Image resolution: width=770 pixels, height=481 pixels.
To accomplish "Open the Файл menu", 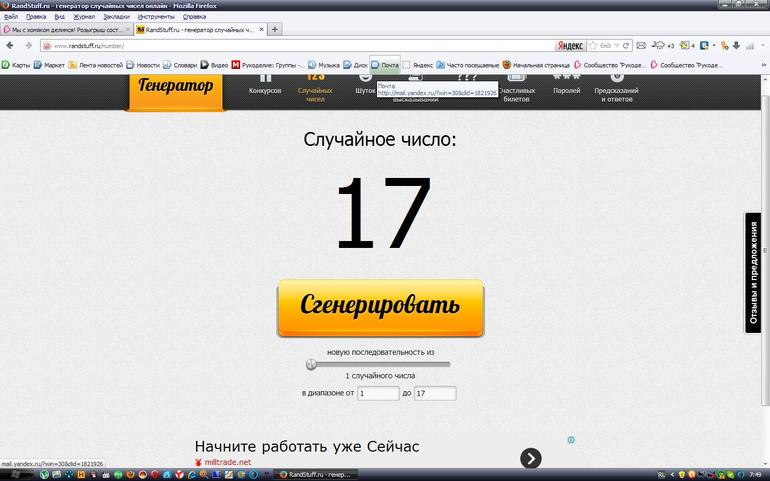I will point(11,17).
